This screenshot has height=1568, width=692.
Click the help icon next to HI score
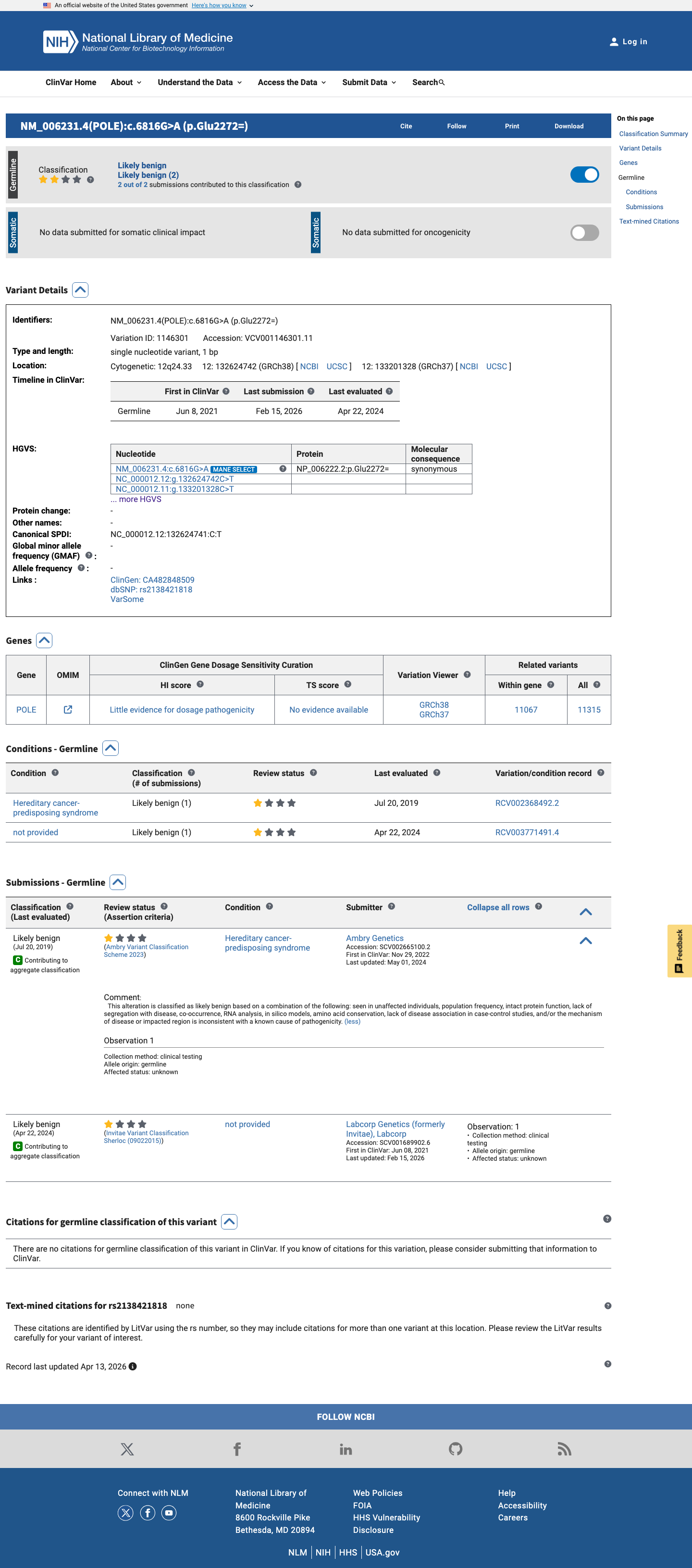pos(200,684)
